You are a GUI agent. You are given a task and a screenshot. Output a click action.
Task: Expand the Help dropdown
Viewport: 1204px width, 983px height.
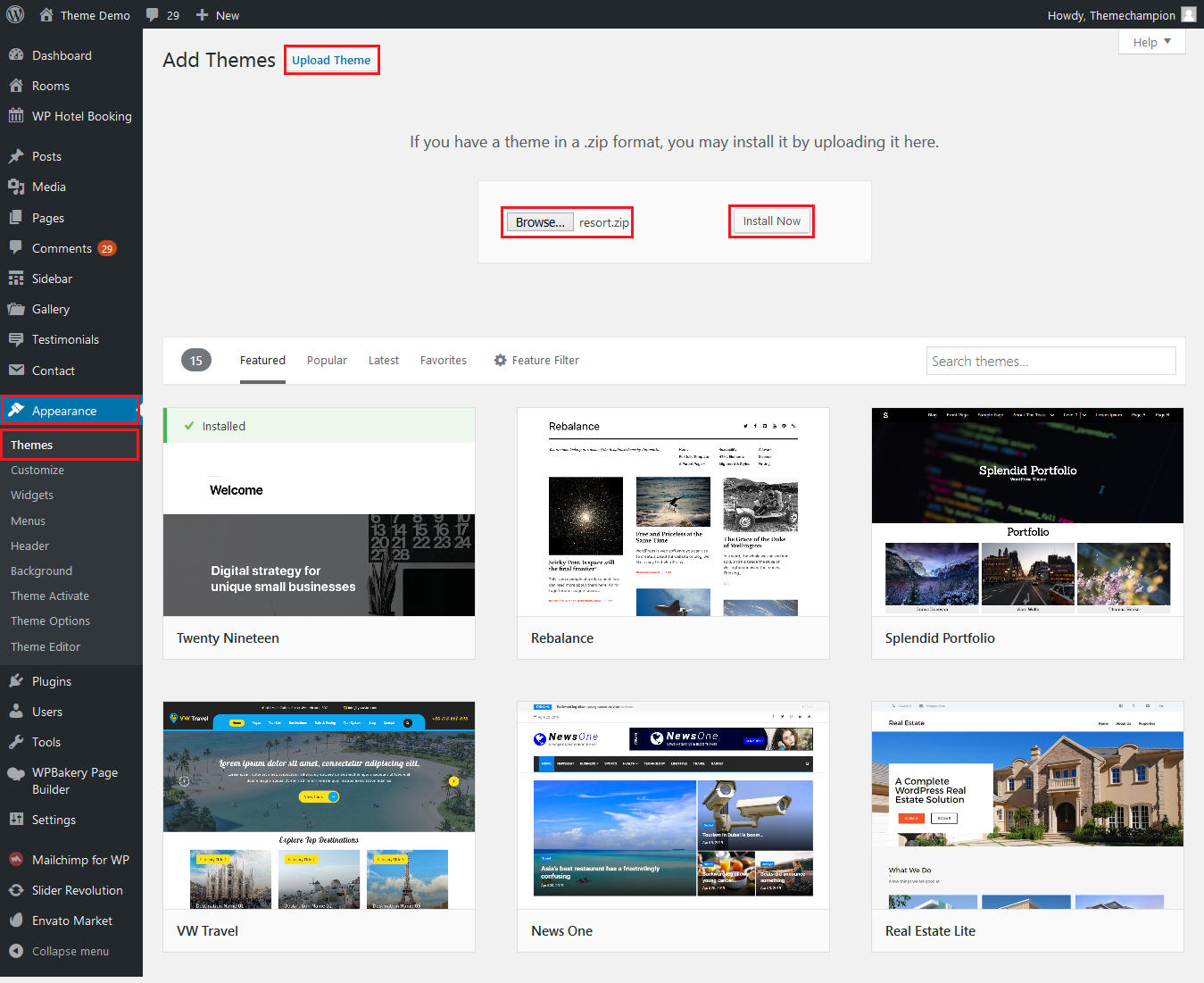click(x=1151, y=42)
